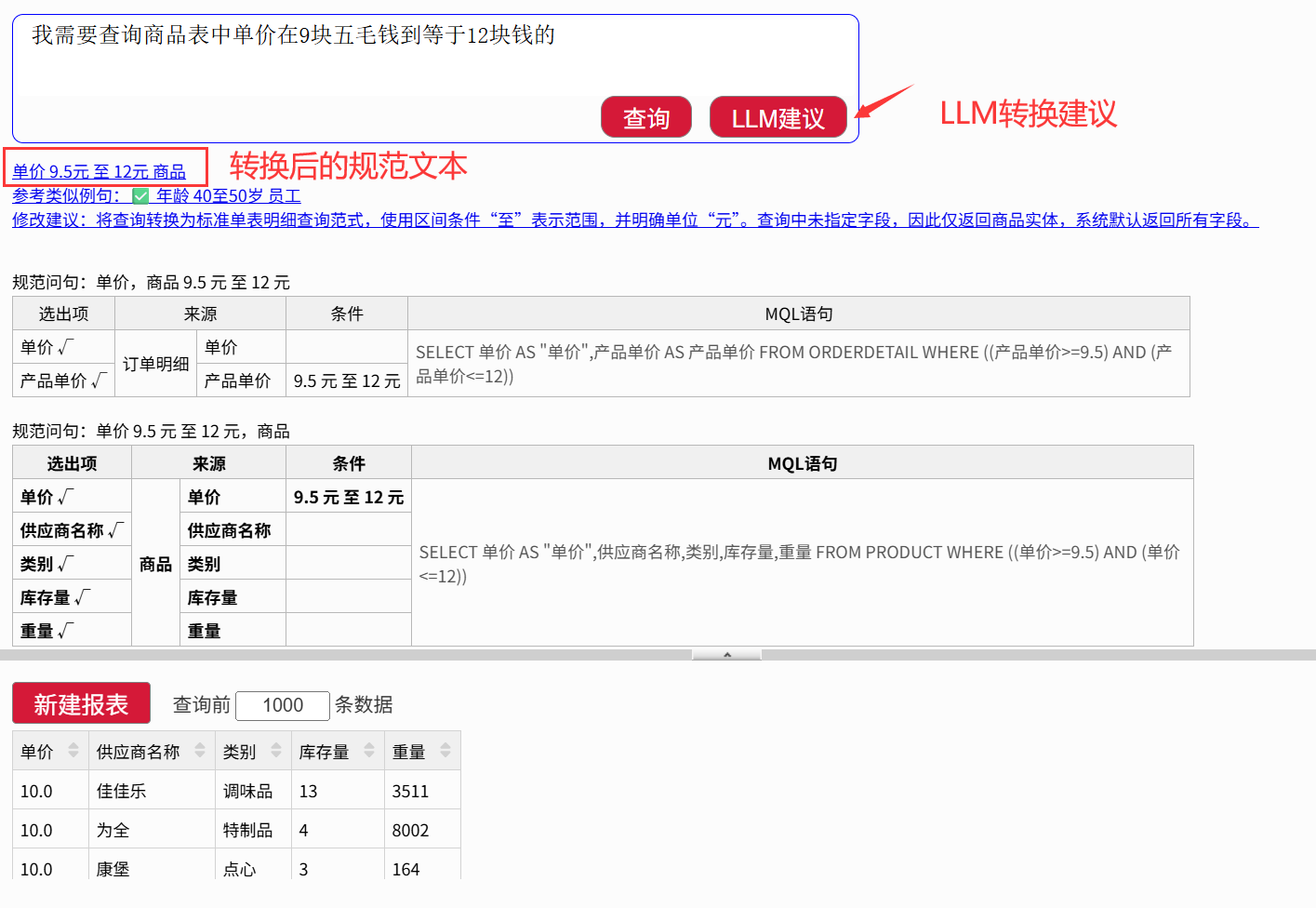Edit the 1000 row limit field
Image resolution: width=1316 pixels, height=908 pixels.
(283, 705)
